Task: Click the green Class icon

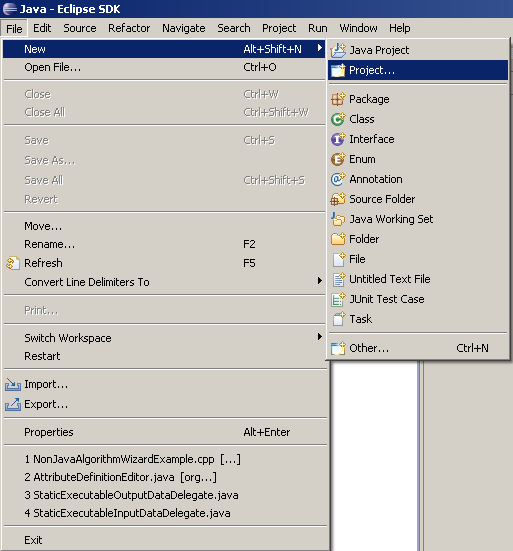Action: coord(338,119)
